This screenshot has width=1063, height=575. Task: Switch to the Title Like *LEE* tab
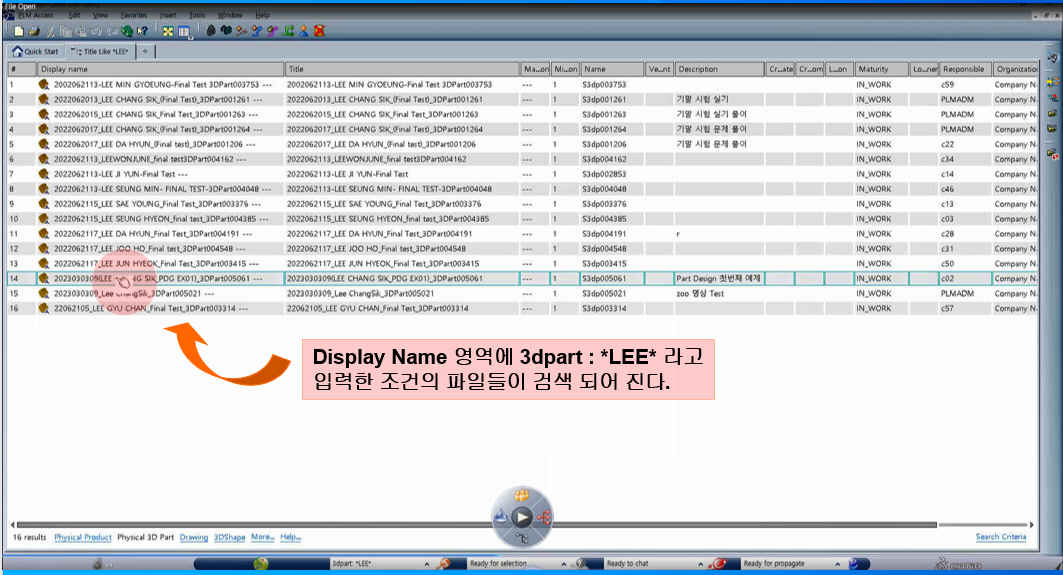coord(100,51)
